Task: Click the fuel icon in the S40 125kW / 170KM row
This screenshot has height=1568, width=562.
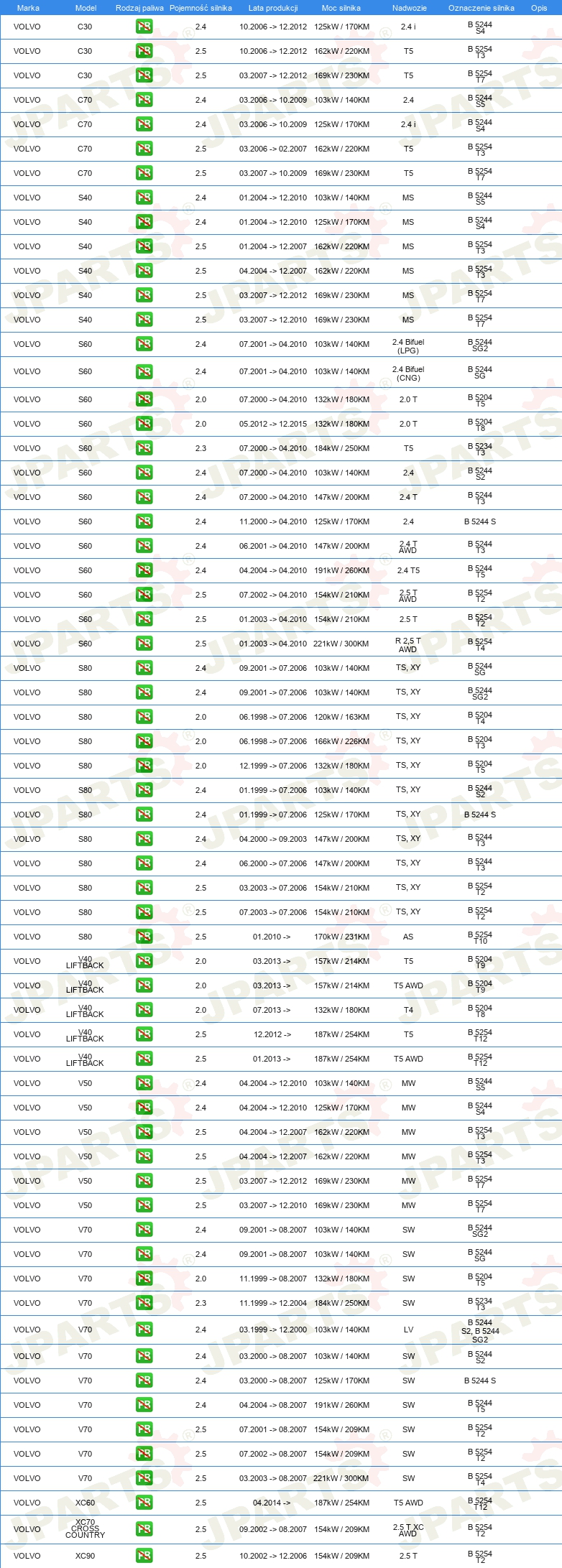Action: click(x=144, y=222)
